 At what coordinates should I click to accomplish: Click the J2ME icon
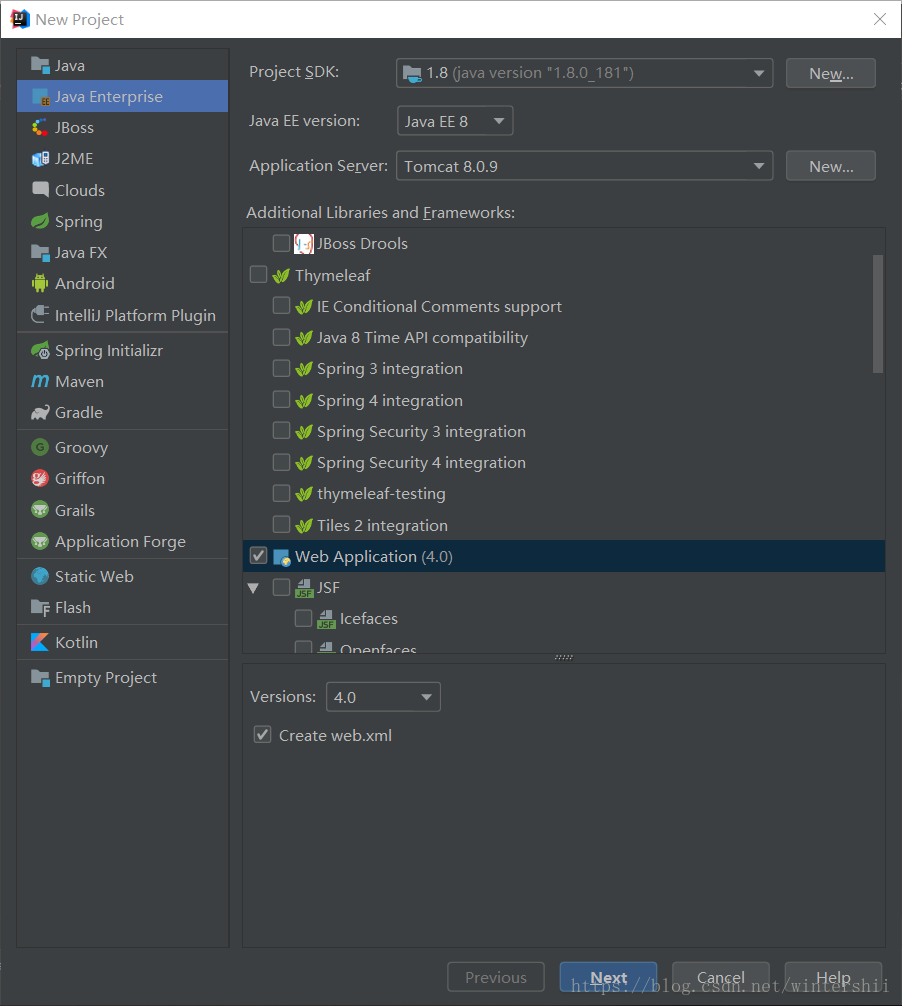pos(40,158)
